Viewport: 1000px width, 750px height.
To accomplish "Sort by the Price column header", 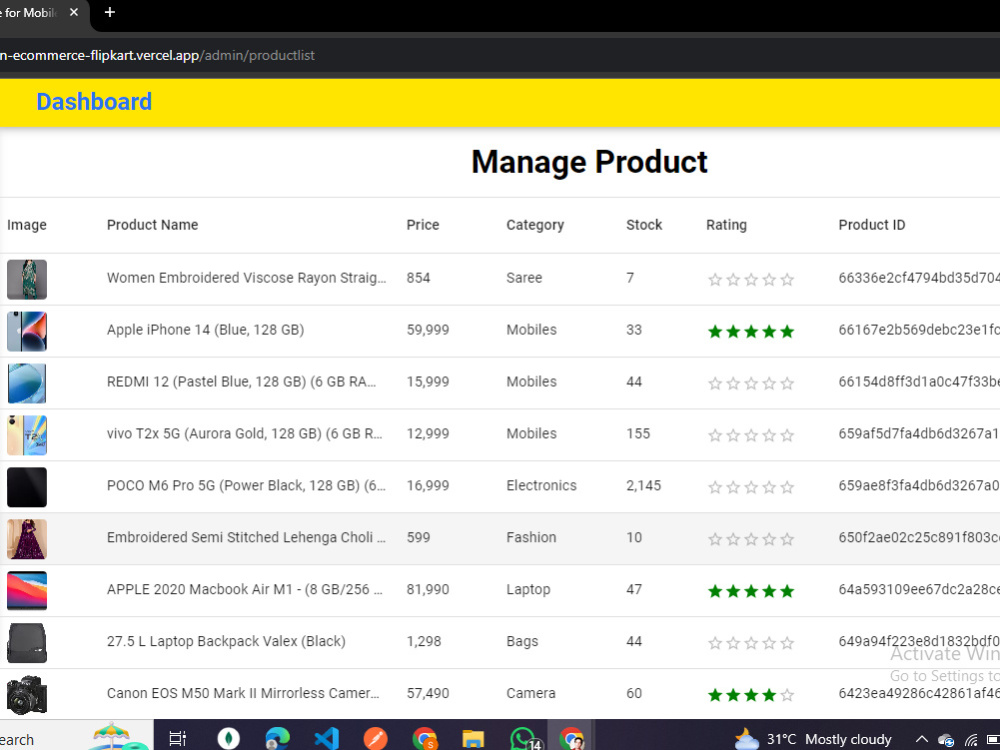I will pyautogui.click(x=423, y=224).
